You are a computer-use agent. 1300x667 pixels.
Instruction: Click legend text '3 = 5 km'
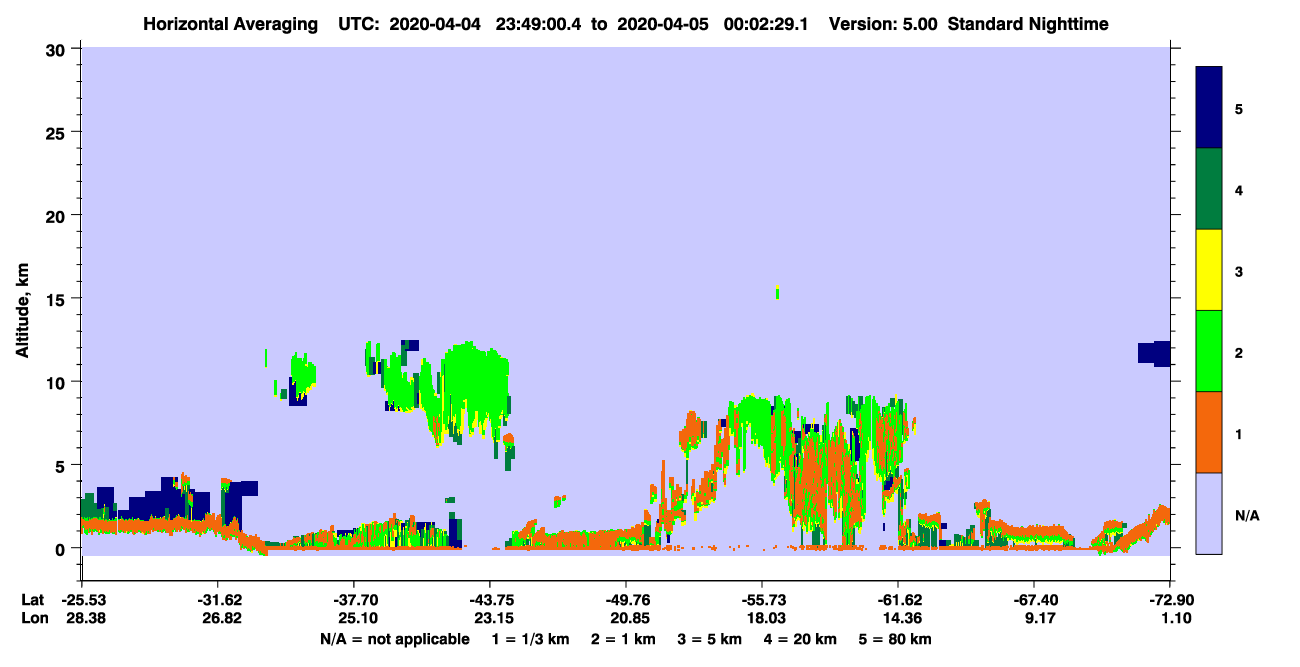(x=709, y=639)
